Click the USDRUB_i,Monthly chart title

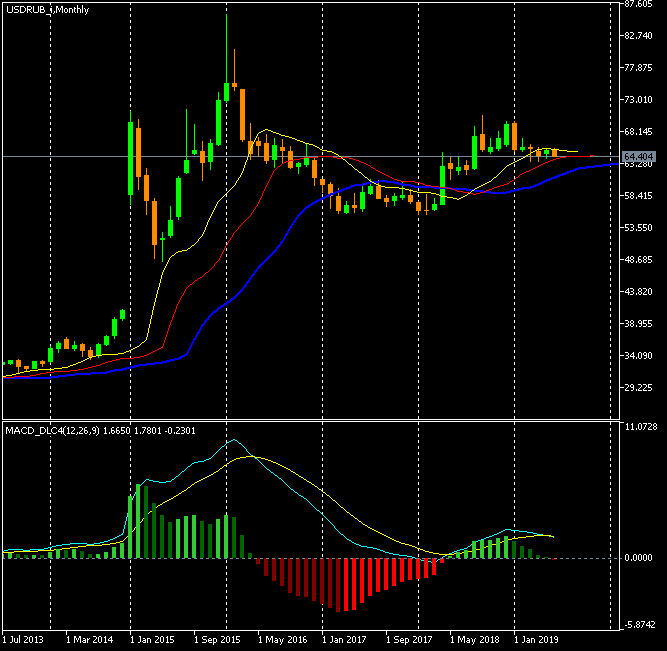tap(47, 10)
